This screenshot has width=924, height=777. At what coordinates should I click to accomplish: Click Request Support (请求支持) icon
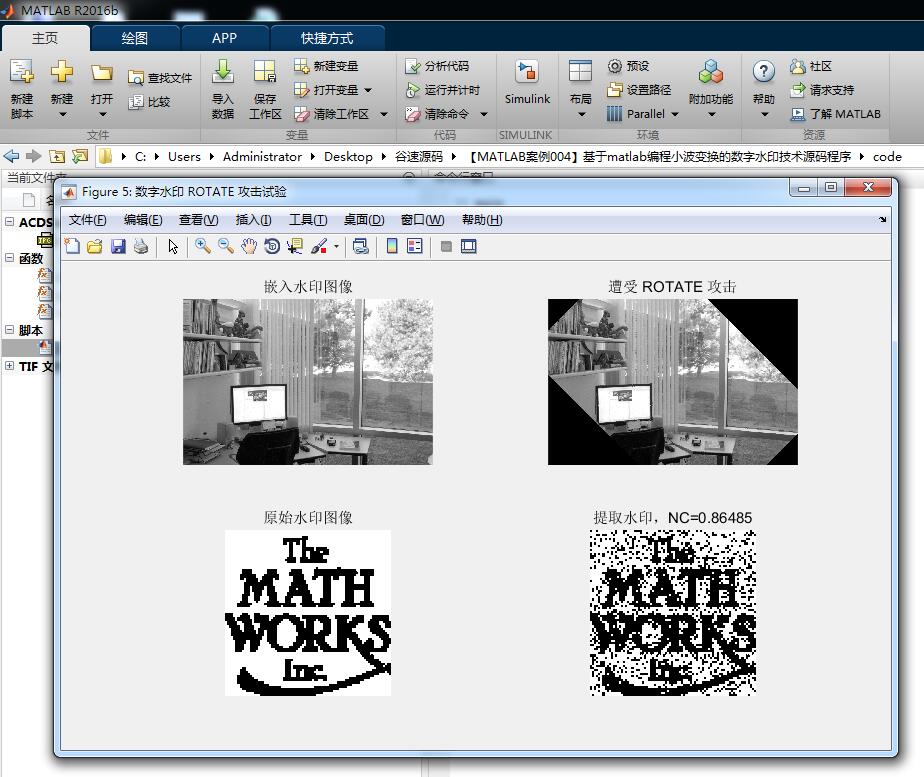797,90
